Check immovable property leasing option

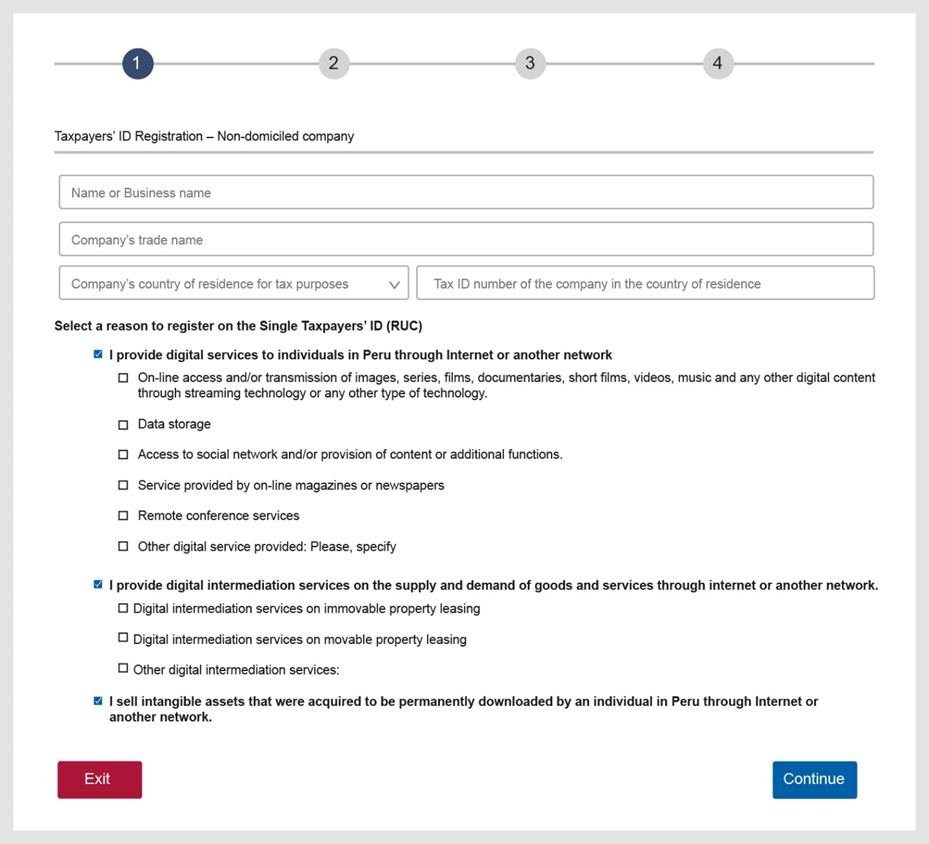(123, 608)
